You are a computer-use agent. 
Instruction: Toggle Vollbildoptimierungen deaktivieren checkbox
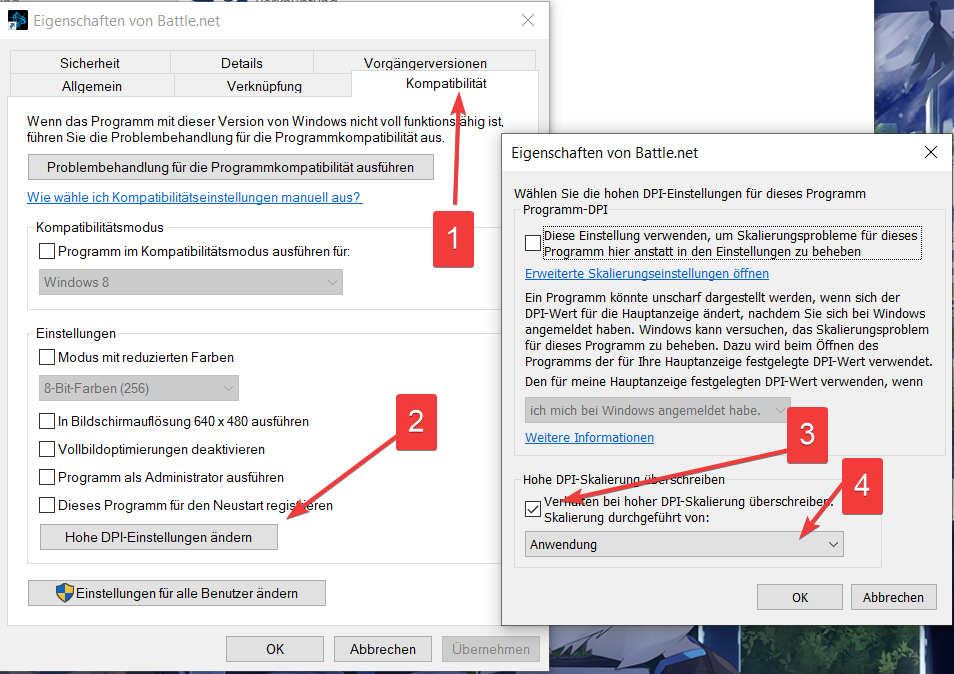click(47, 449)
